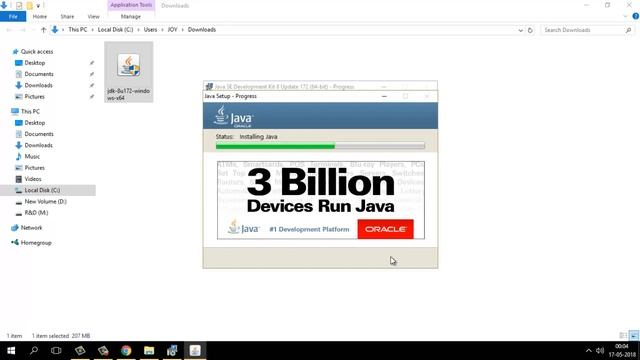Open Desktop under Quick access
The width and height of the screenshot is (640, 360).
pos(35,63)
